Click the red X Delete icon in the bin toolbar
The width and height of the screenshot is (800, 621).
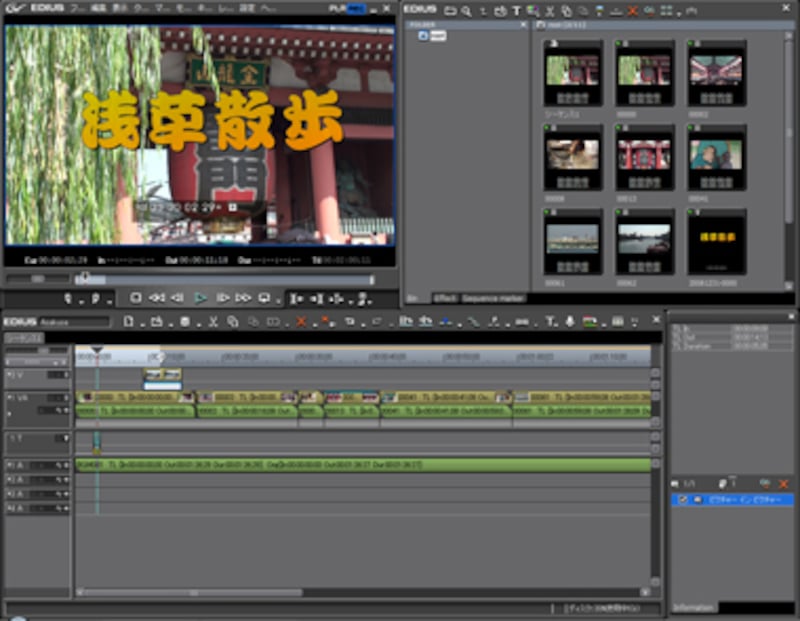[632, 9]
